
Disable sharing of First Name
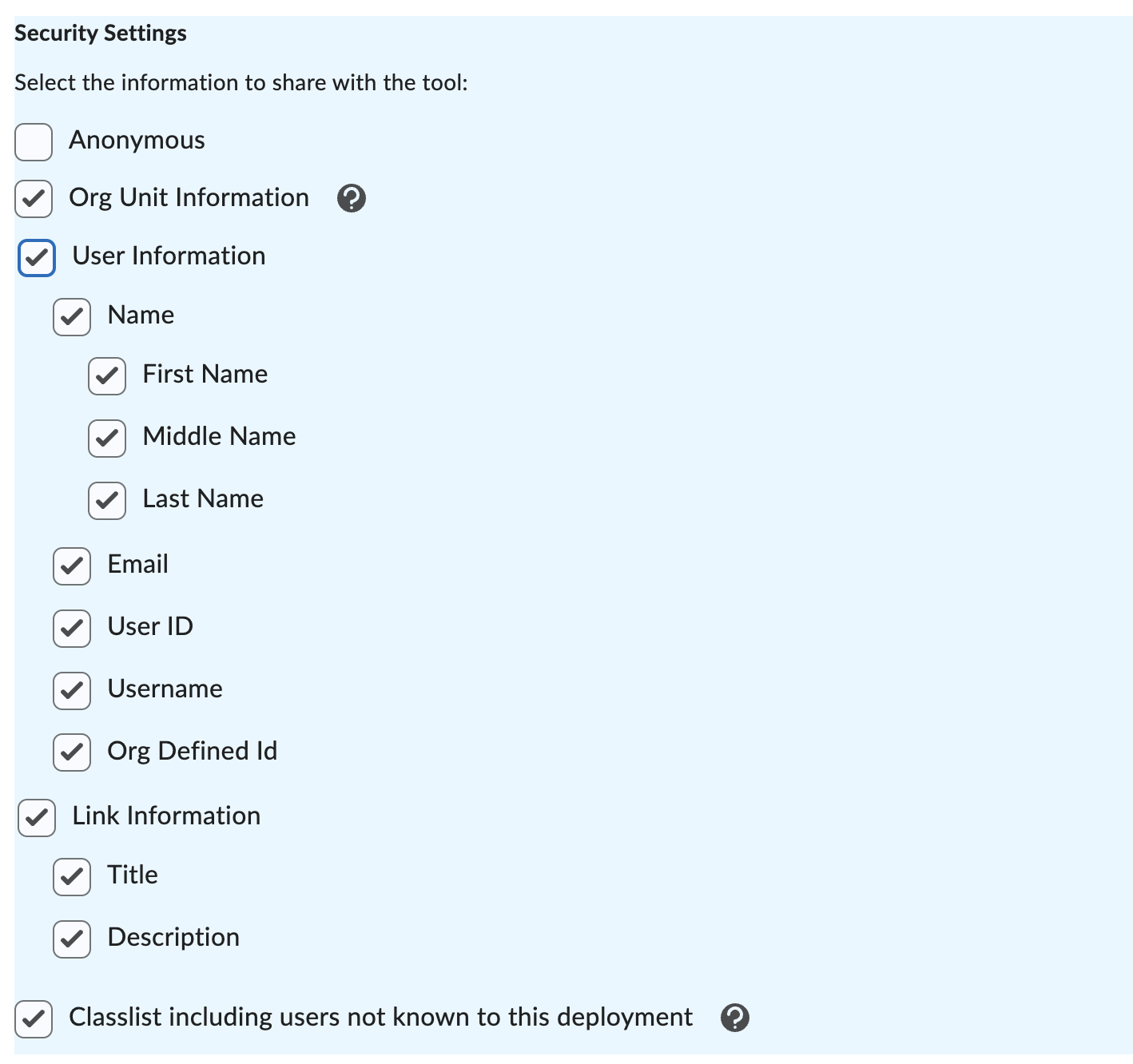107,376
